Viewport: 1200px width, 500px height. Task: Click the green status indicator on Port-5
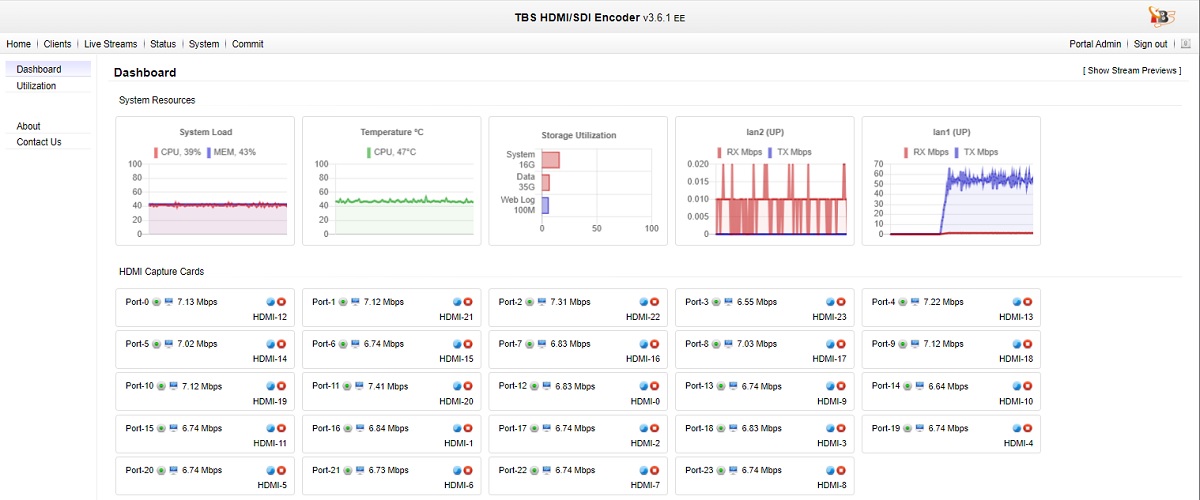157,344
